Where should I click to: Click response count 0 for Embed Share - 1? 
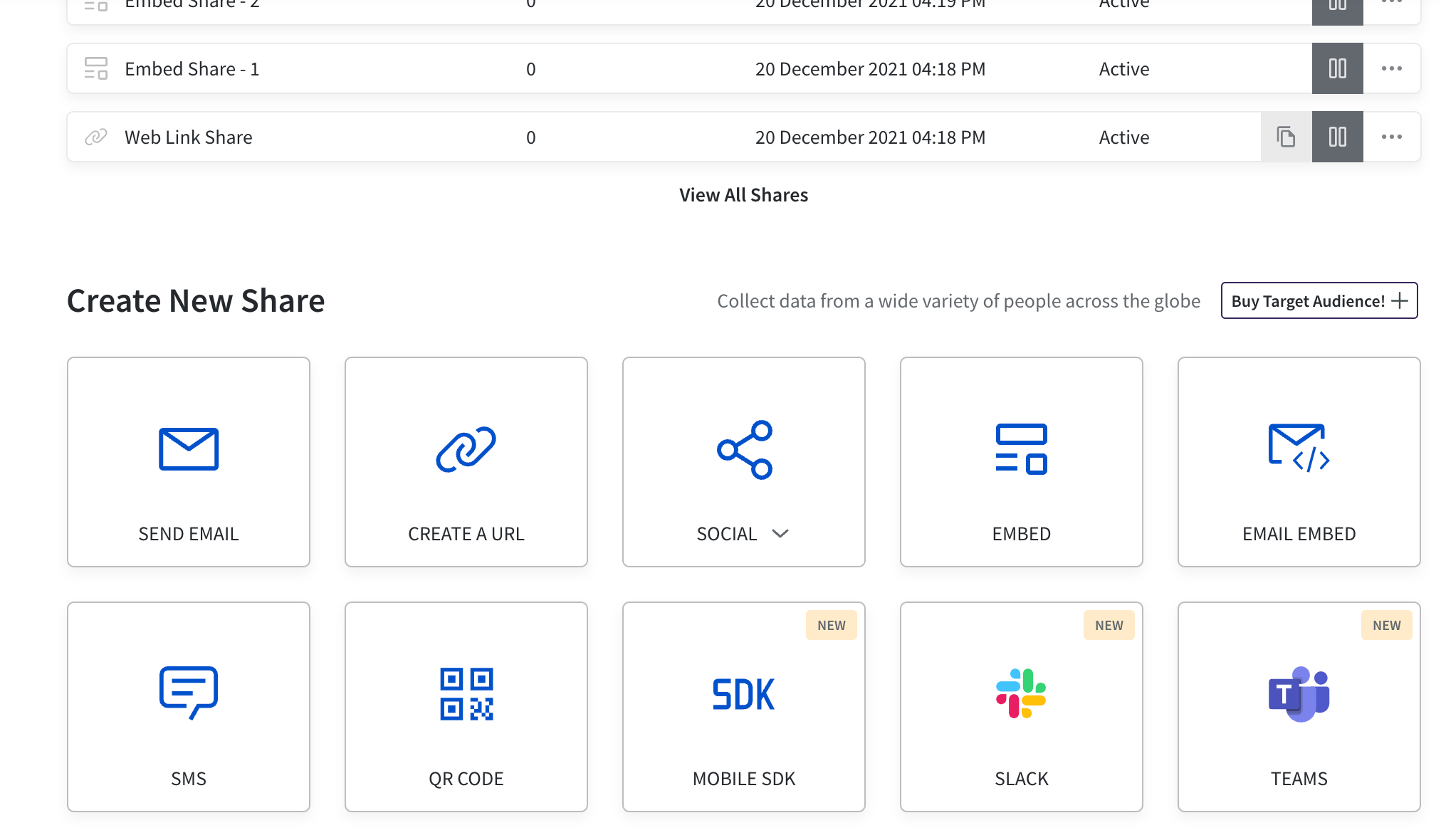(531, 69)
